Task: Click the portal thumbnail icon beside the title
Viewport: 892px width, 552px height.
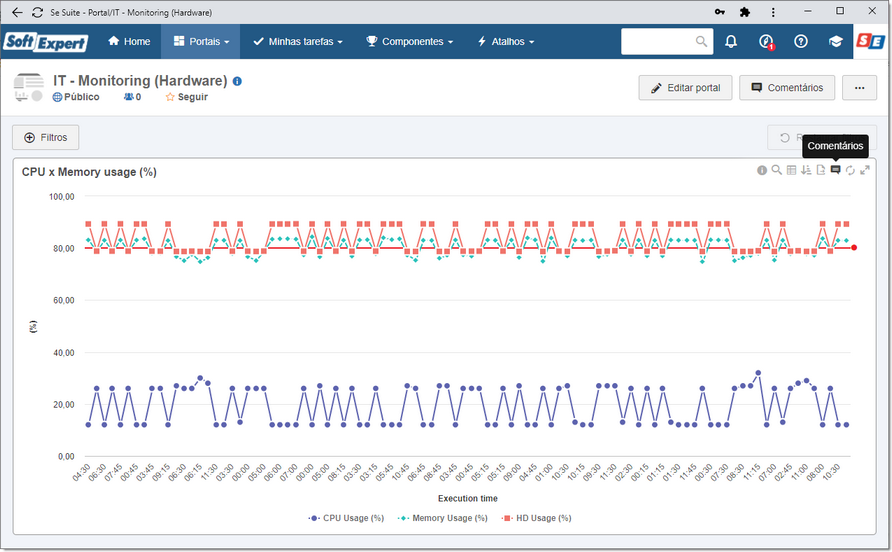Action: coord(28,88)
